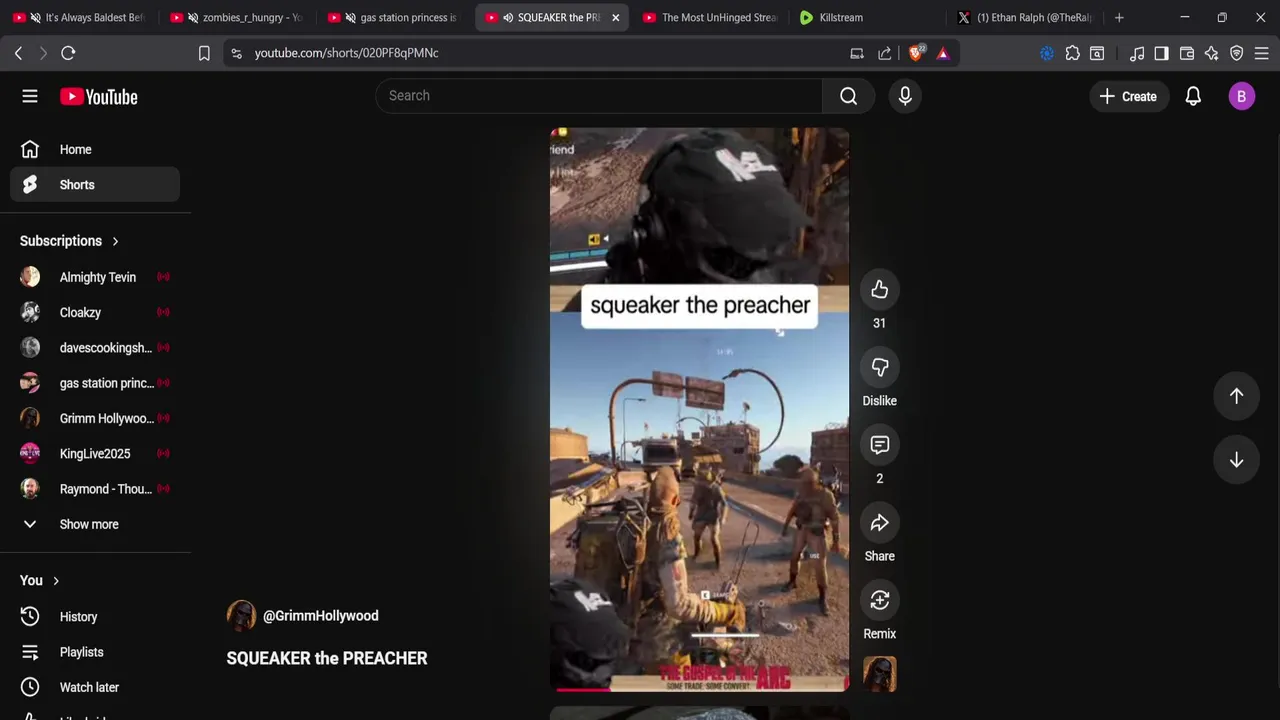Open KingLive2025 subscription channel
Screen dimensions: 1280x720
95,454
